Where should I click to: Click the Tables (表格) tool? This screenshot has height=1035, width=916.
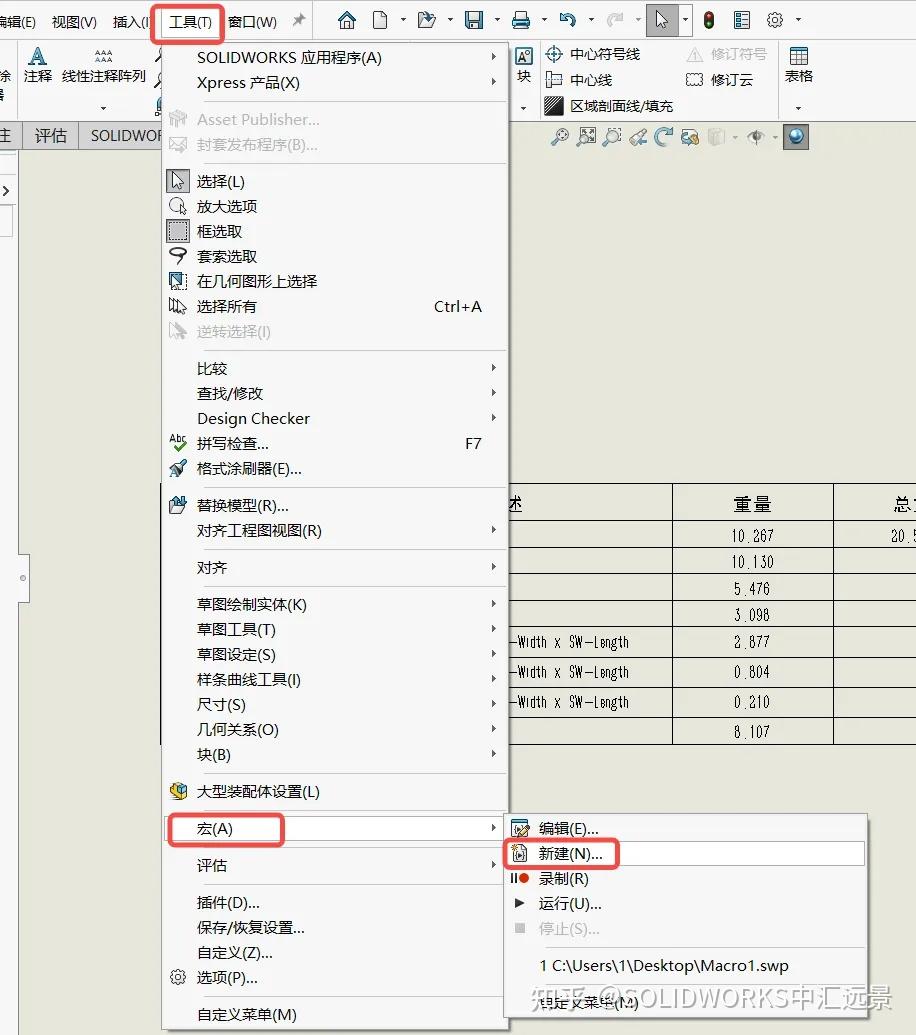click(799, 65)
